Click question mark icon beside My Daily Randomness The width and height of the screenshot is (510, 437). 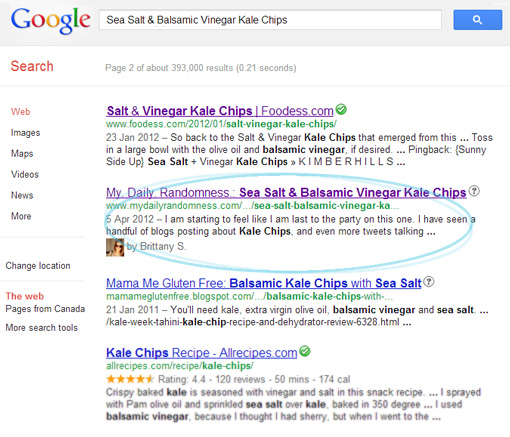coord(474,191)
